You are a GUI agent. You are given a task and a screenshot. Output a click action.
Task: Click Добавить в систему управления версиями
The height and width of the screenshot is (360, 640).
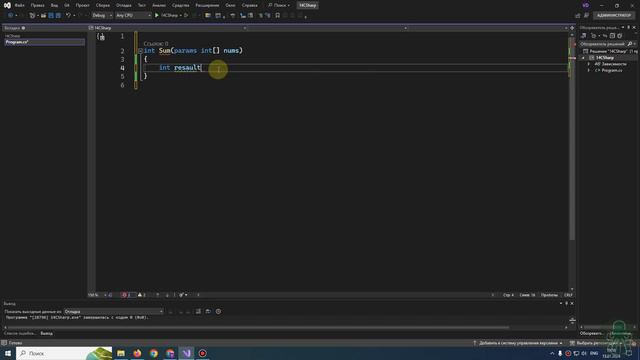pyautogui.click(x=518, y=343)
